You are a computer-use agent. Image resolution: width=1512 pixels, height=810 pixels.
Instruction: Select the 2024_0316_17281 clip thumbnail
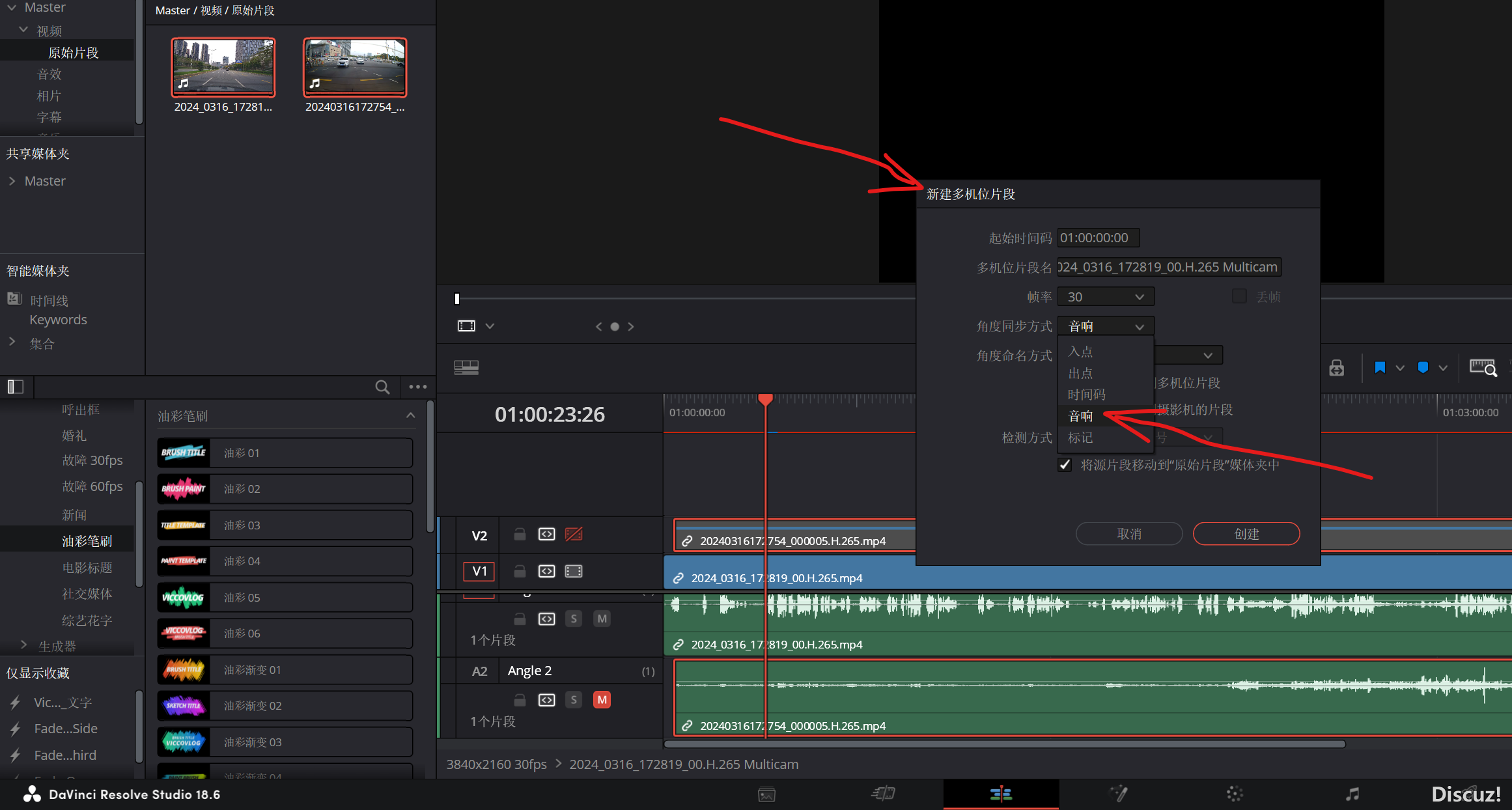[x=223, y=67]
